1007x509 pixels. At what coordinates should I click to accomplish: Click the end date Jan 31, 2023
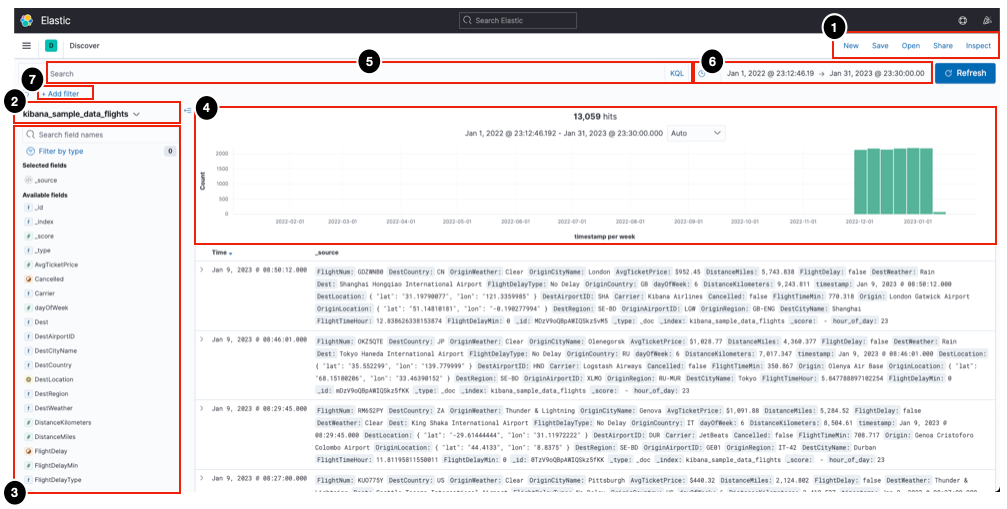[877, 73]
